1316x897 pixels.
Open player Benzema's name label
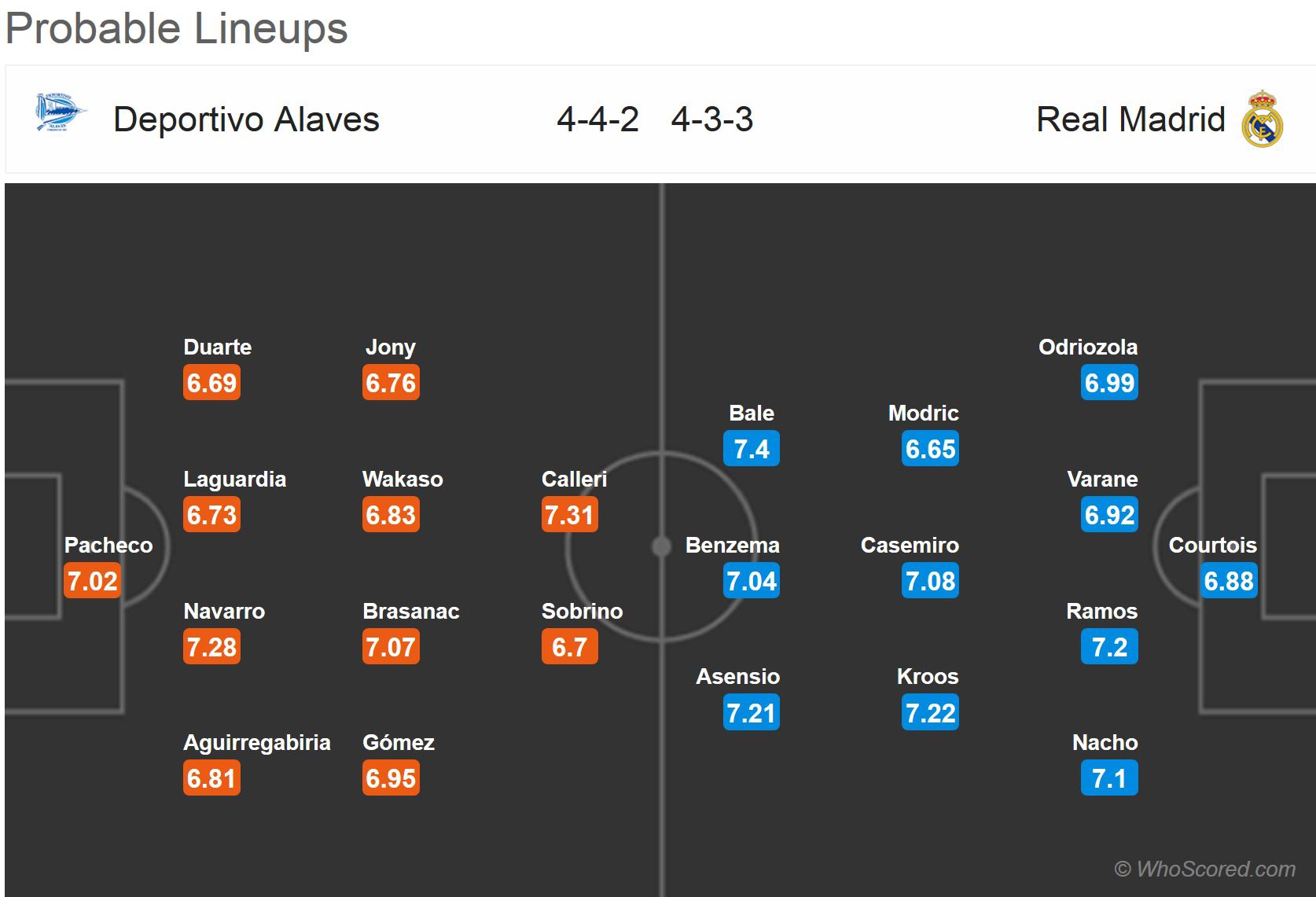pos(732,545)
